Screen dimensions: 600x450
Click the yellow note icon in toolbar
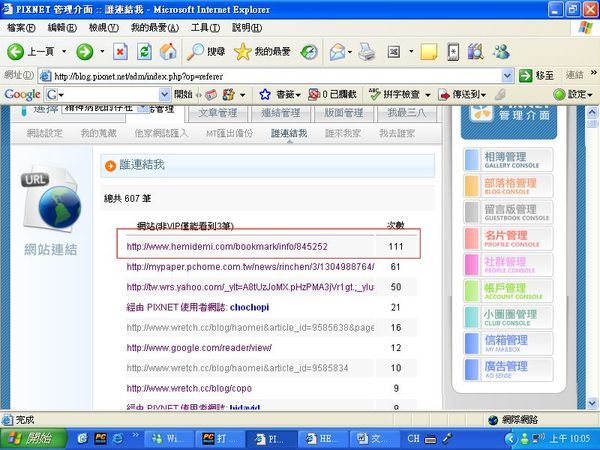click(x=429, y=52)
